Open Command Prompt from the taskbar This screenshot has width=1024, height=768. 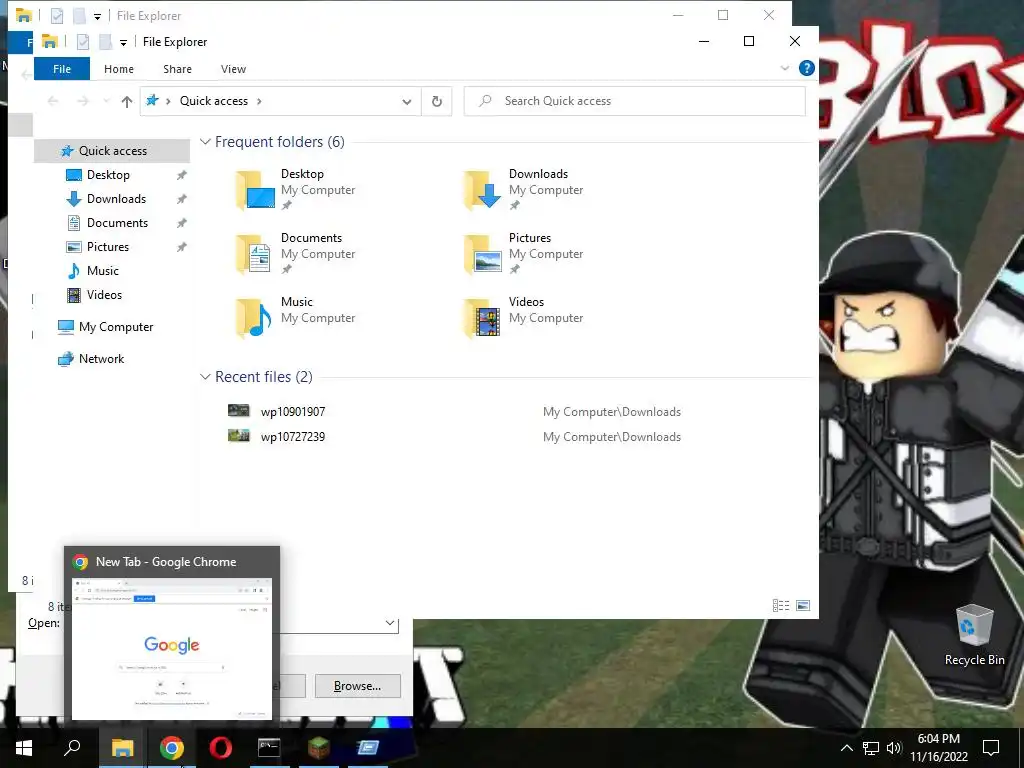tap(269, 748)
